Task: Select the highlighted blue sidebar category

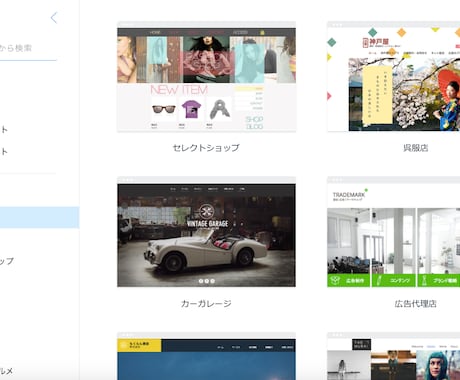Action: point(39,217)
